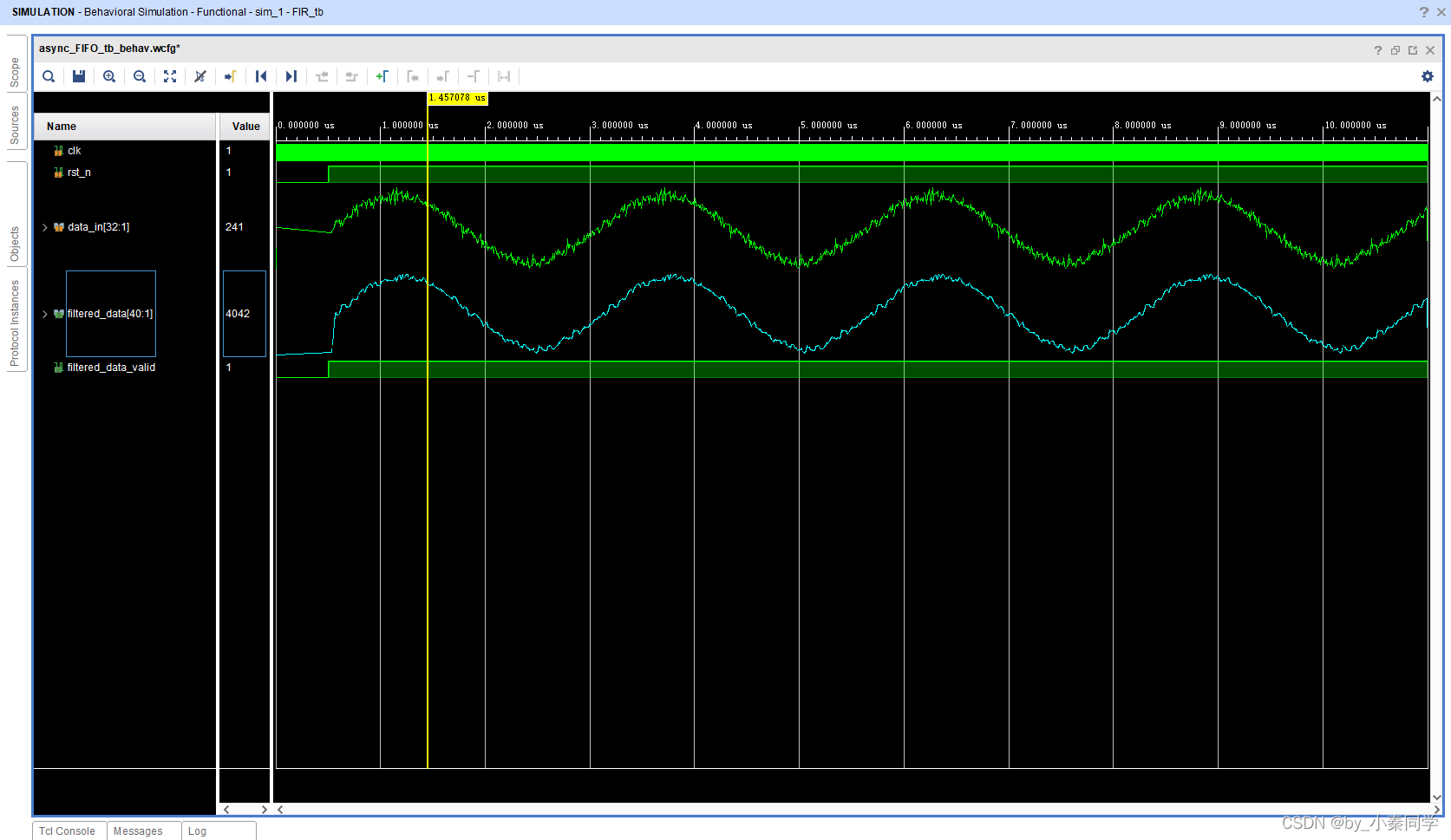
Task: Expand the filtered_data[40:1] bus
Action: pos(45,314)
